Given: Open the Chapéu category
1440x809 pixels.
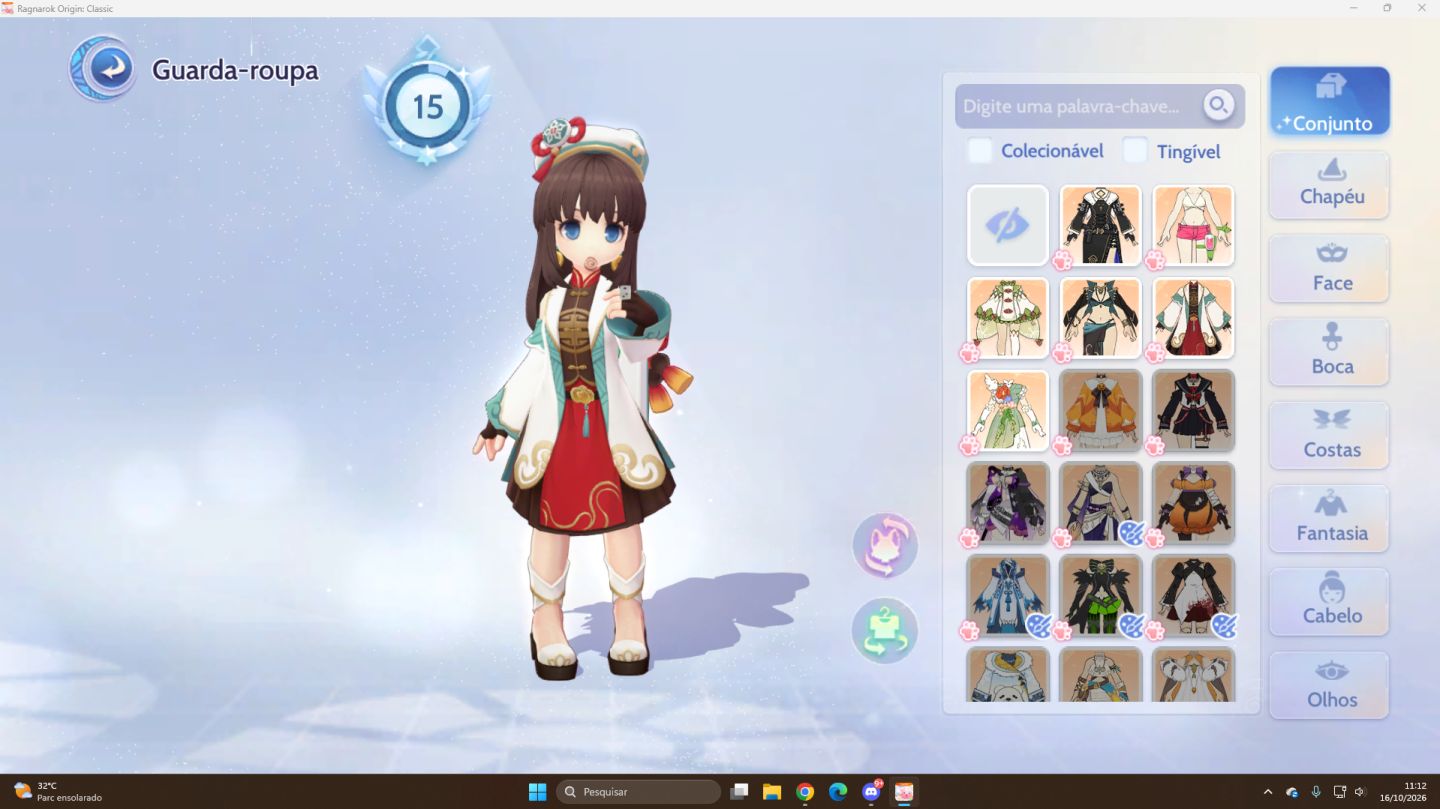Looking at the screenshot, I should pyautogui.click(x=1330, y=185).
